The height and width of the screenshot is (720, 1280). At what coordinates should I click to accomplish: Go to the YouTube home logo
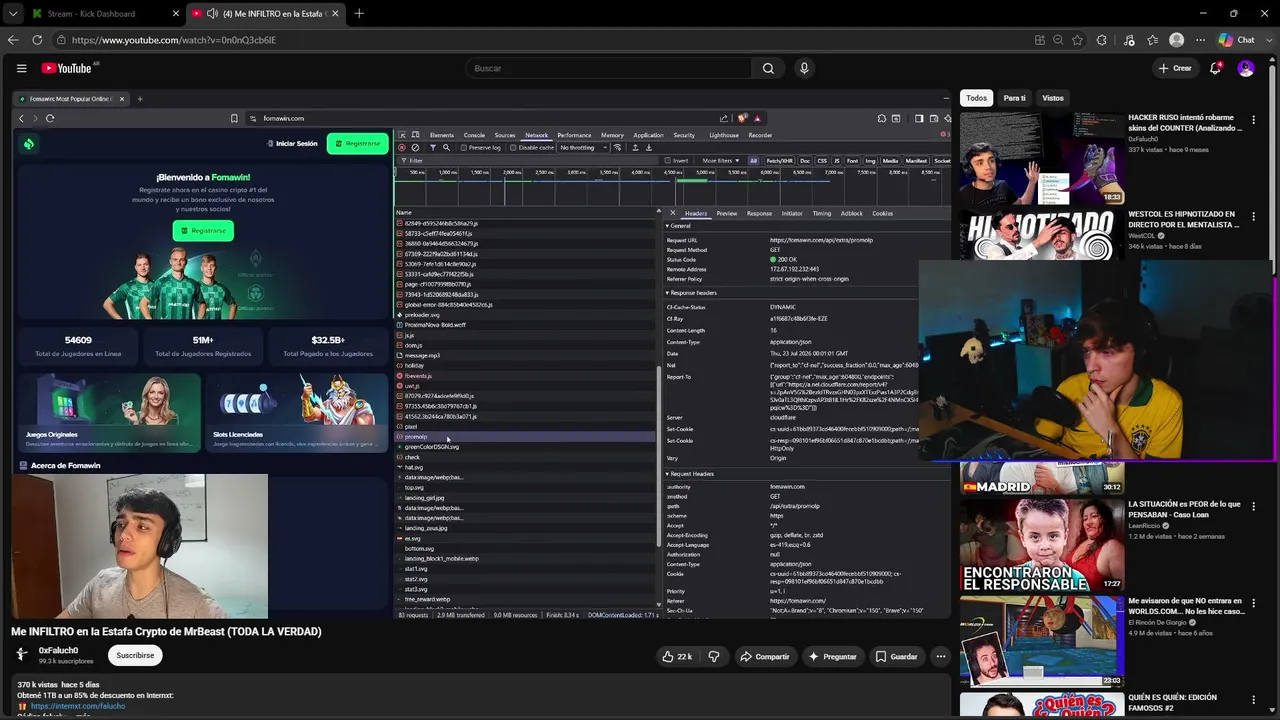(67, 68)
